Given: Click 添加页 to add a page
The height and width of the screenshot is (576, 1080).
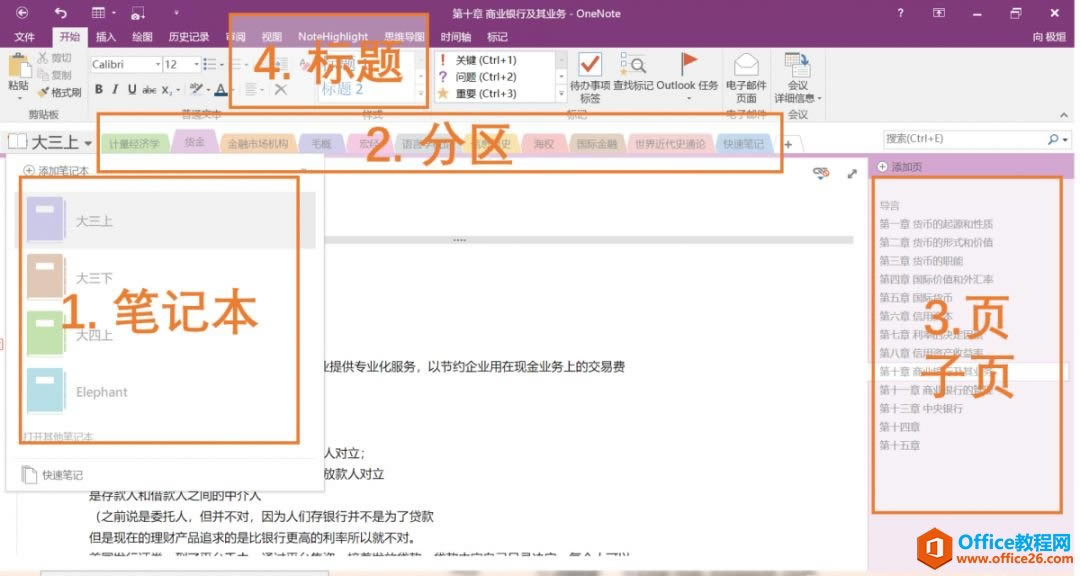Looking at the screenshot, I should click(x=900, y=167).
